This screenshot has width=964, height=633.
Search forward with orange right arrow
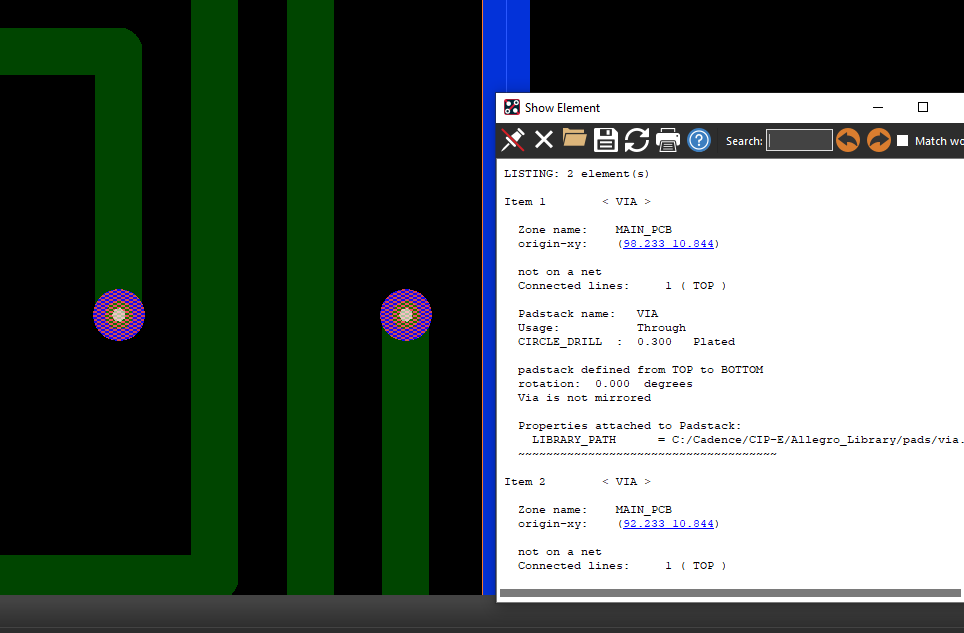pos(879,140)
